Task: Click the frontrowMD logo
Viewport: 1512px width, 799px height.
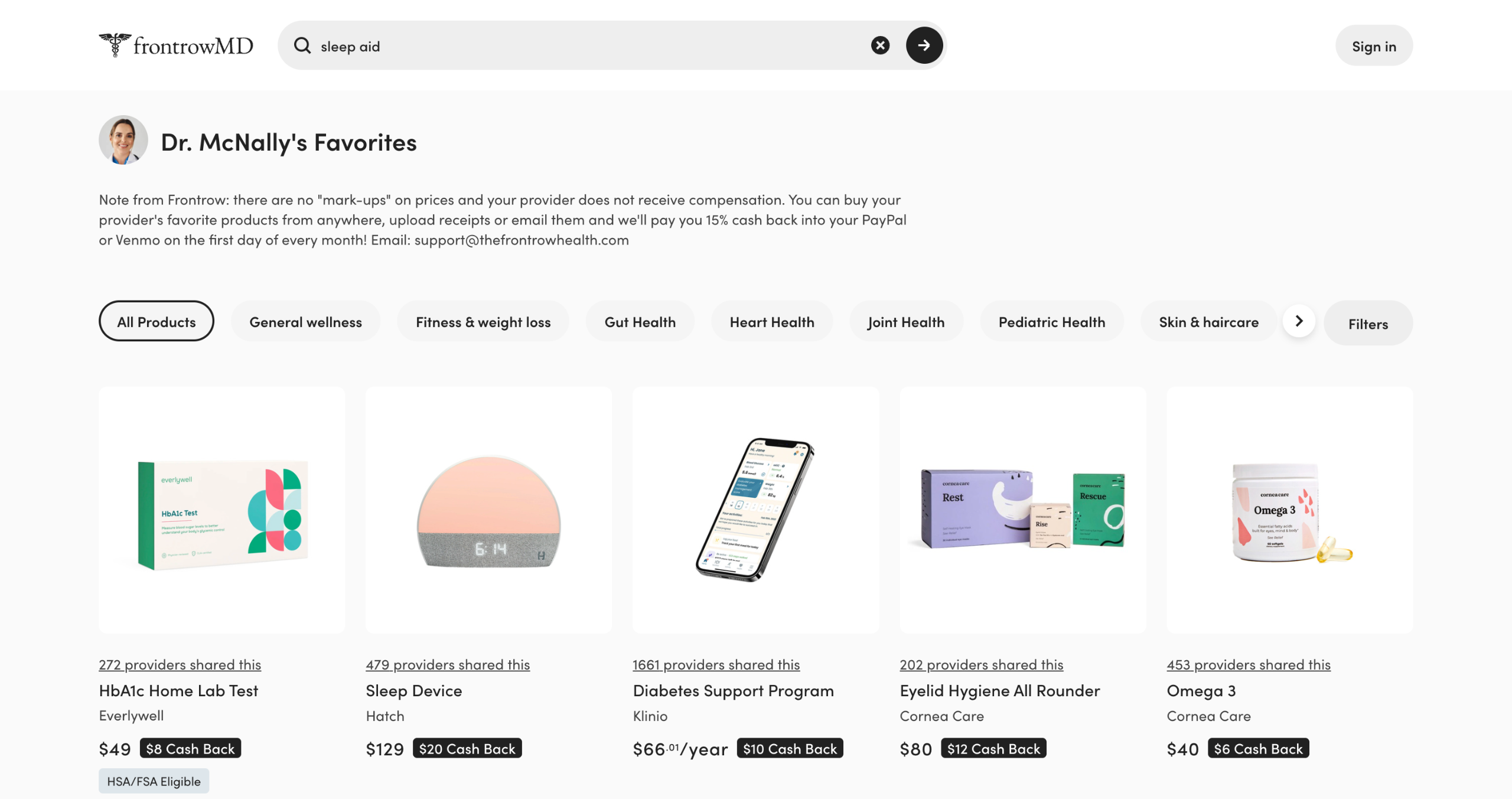Action: click(x=176, y=45)
